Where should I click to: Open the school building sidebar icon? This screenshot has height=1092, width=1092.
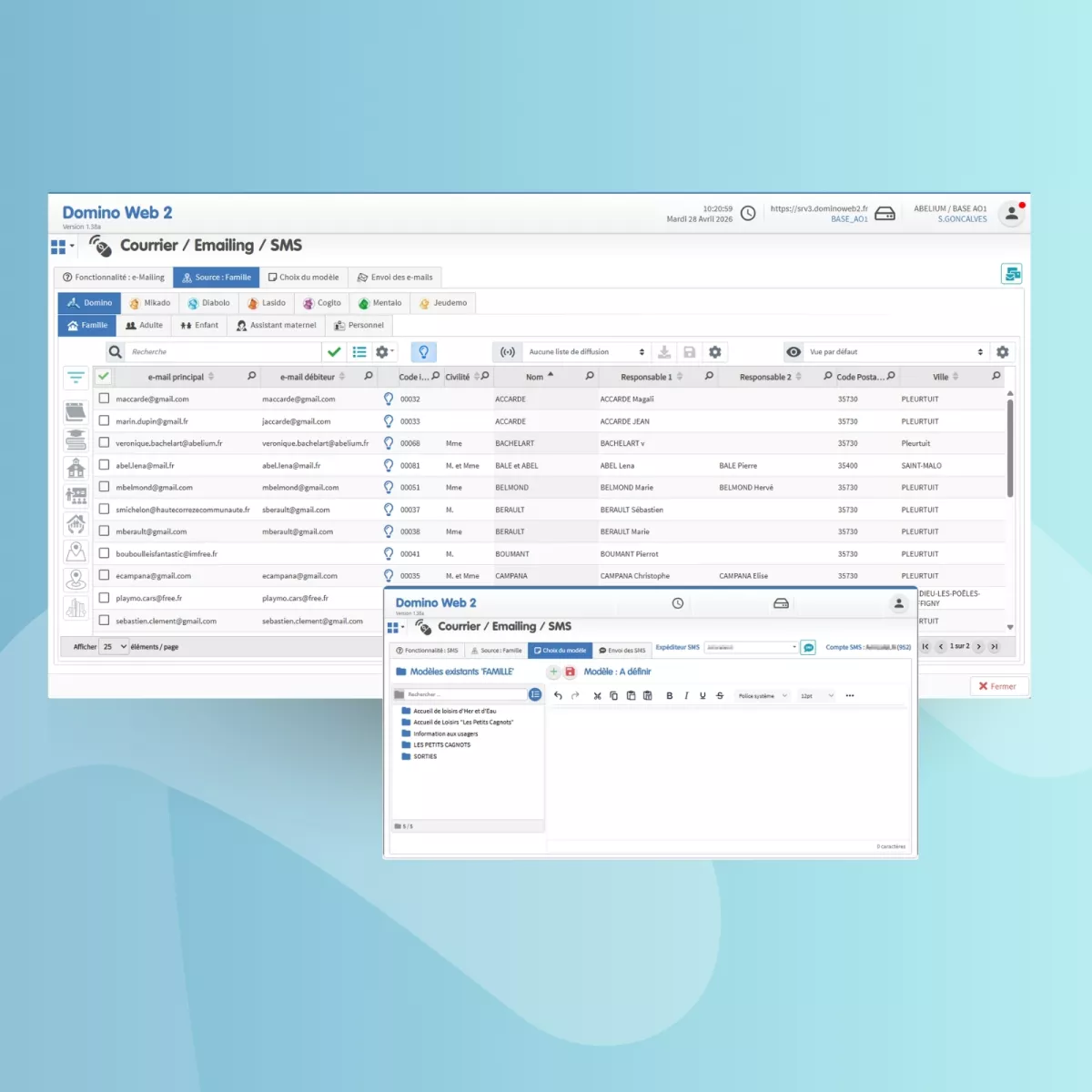[76, 468]
